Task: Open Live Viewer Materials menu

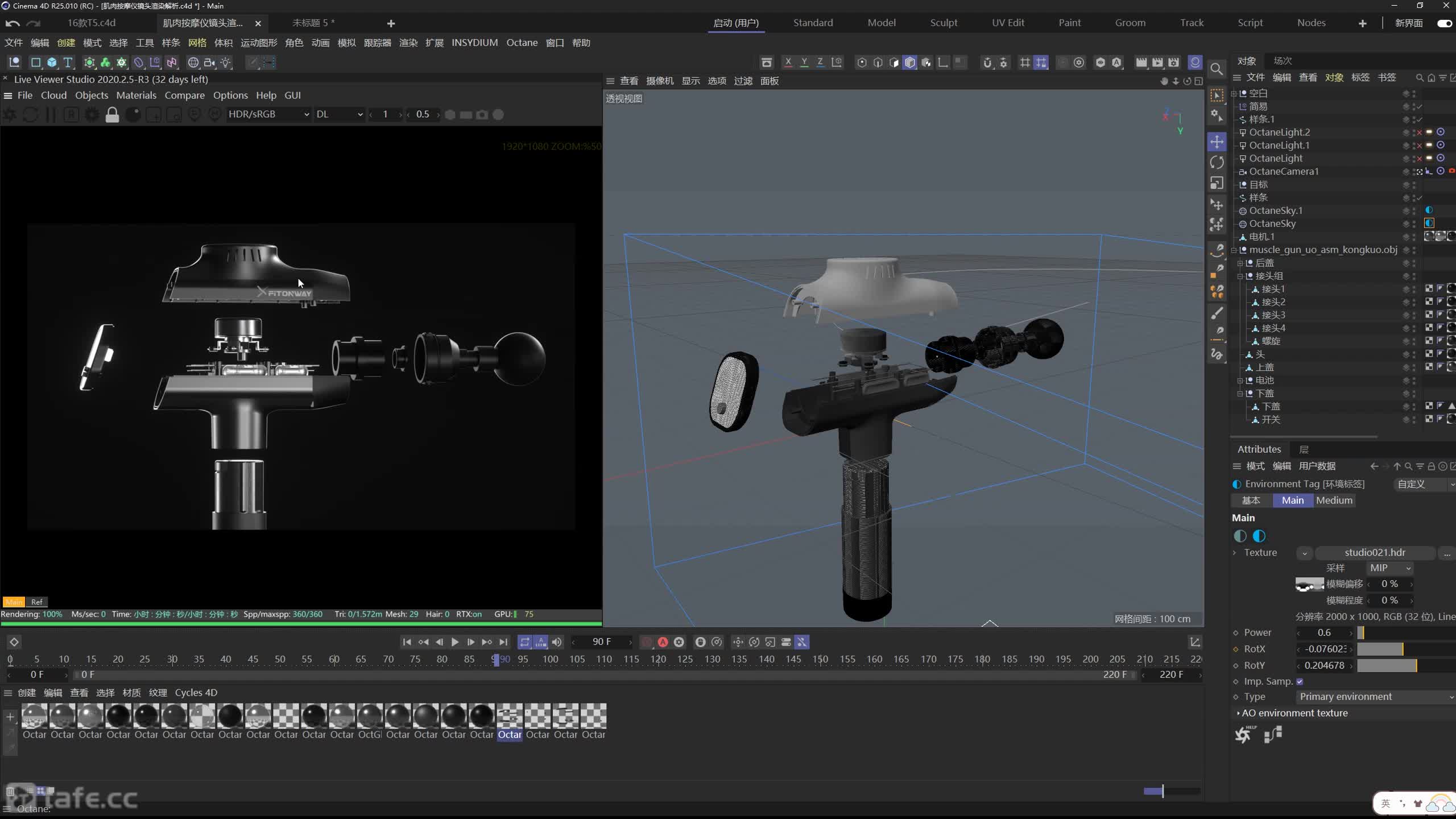Action: (x=136, y=96)
